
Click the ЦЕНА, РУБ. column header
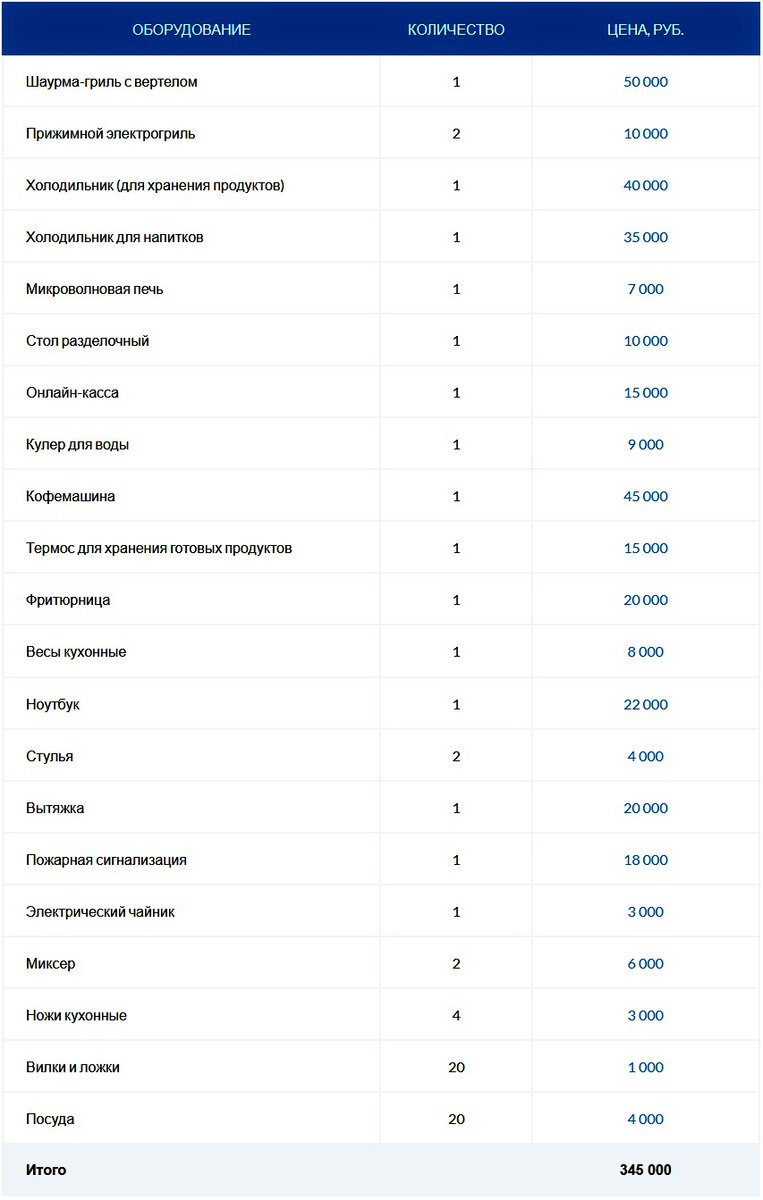coord(645,30)
